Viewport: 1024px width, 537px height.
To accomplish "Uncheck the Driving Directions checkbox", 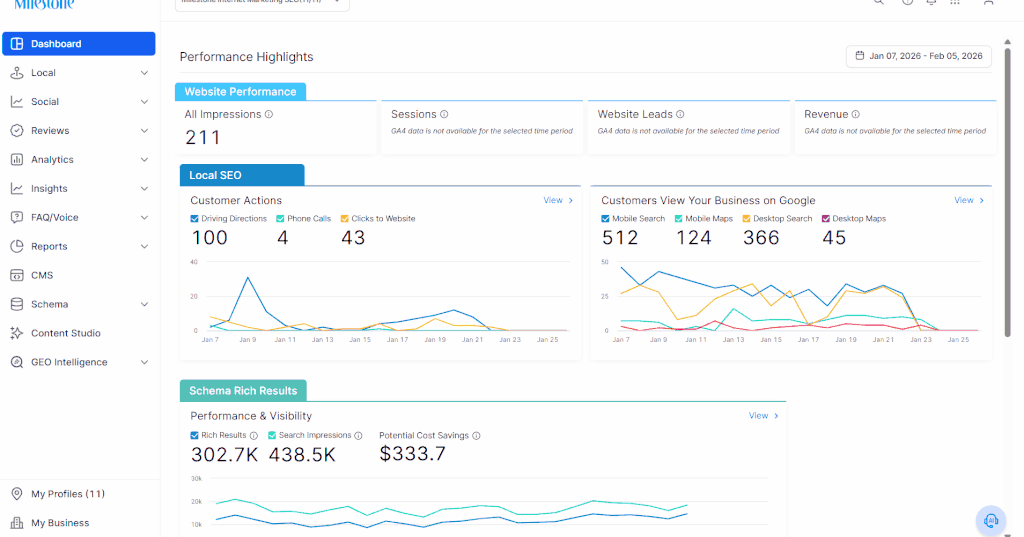I will click(195, 219).
